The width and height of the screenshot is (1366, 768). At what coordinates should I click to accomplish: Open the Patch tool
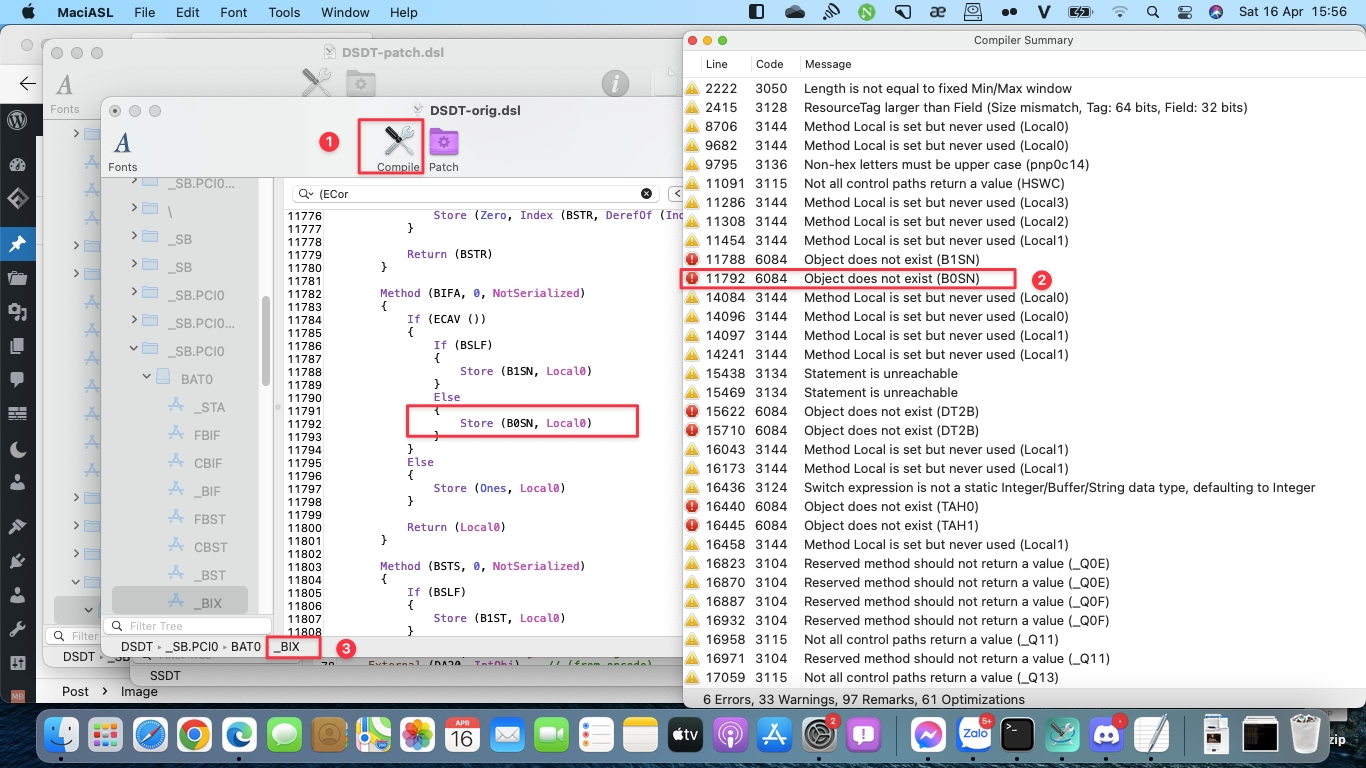click(443, 142)
